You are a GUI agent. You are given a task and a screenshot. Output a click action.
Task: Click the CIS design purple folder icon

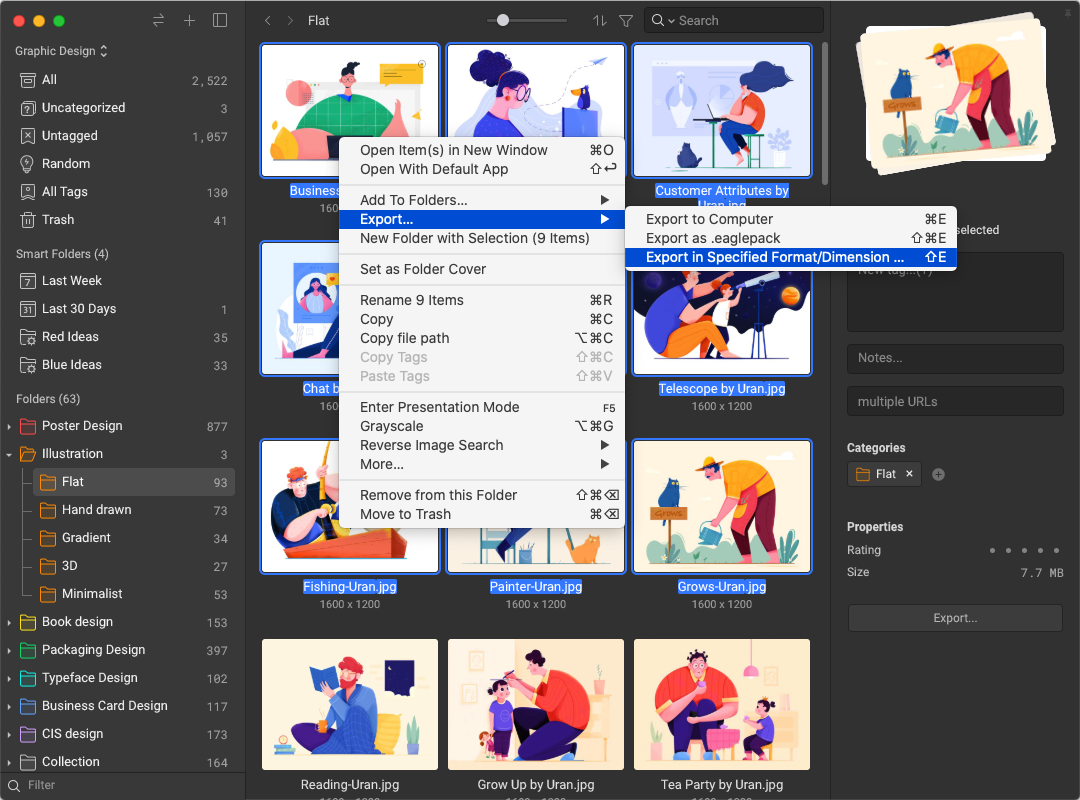[28, 734]
